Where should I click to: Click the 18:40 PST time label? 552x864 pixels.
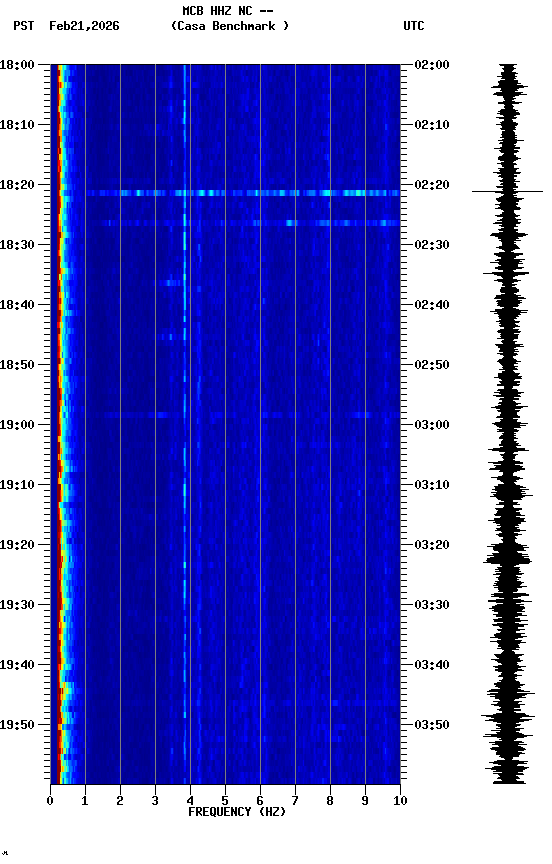coord(17,305)
